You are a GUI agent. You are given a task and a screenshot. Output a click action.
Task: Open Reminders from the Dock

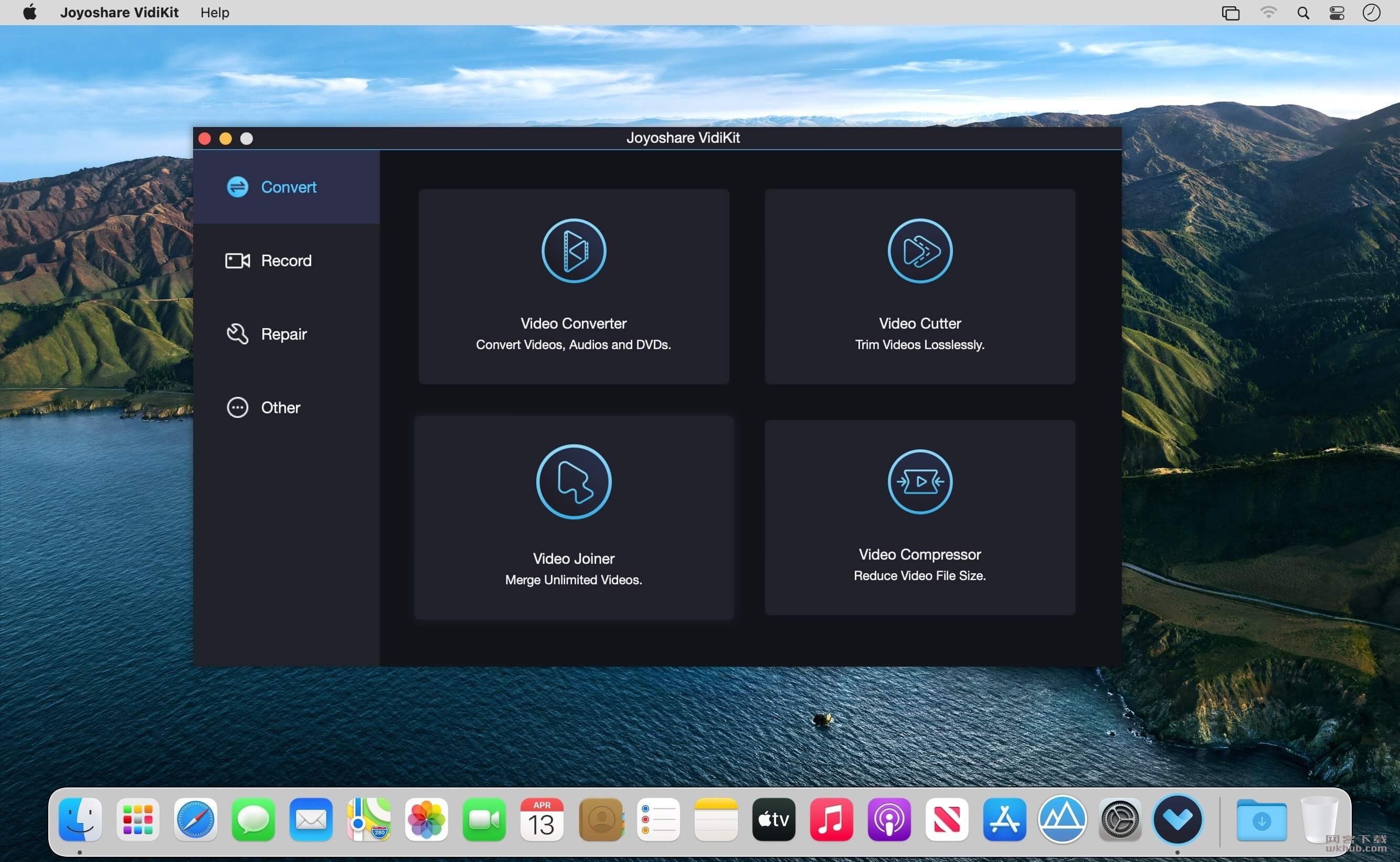point(658,820)
